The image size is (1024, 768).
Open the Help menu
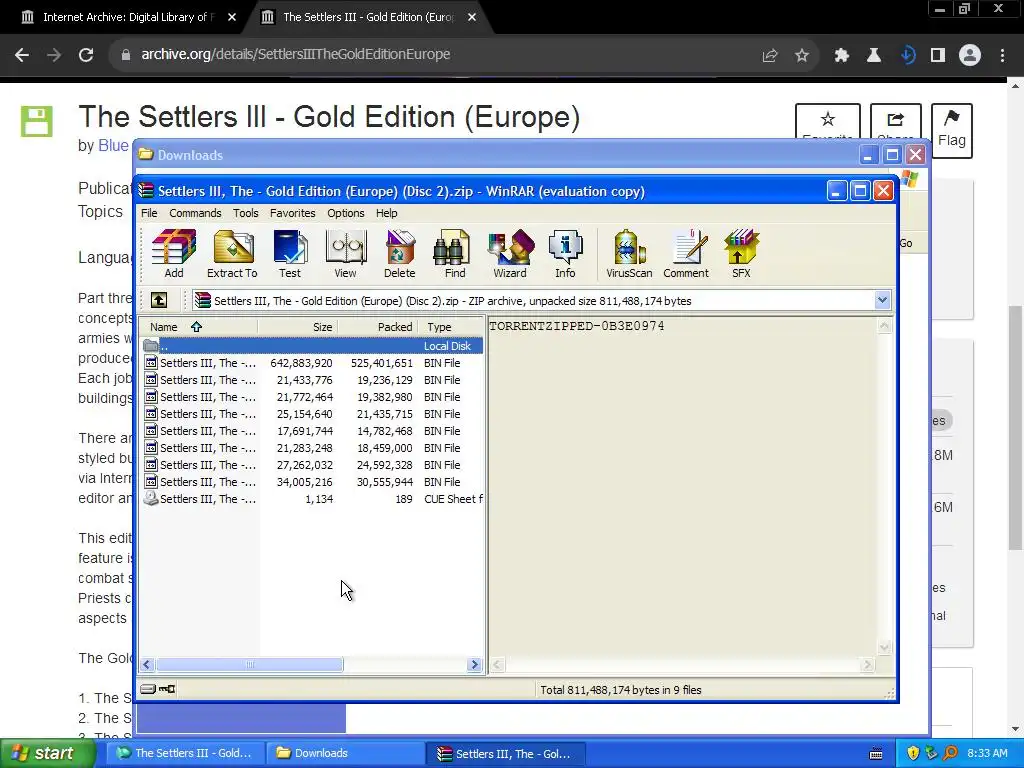pyautogui.click(x=386, y=213)
